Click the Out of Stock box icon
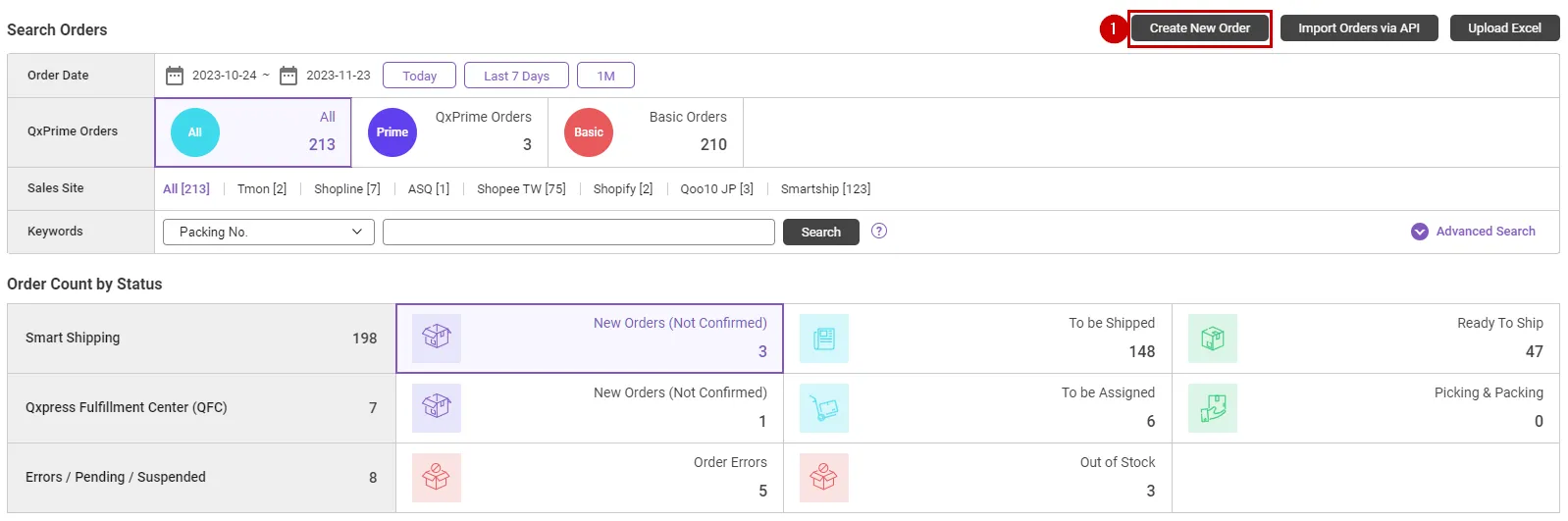This screenshot has height=521, width=1568. [824, 478]
